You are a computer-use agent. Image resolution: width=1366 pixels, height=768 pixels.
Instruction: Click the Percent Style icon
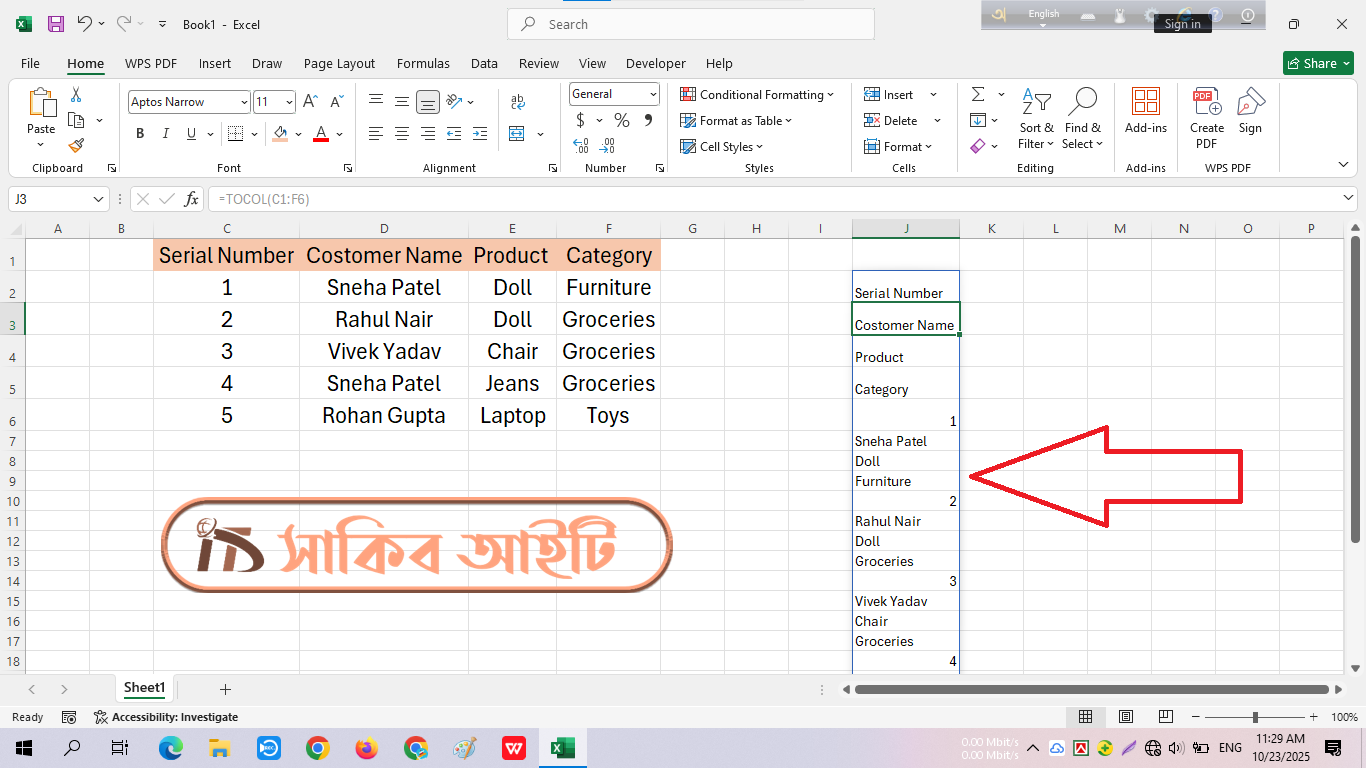(x=622, y=120)
